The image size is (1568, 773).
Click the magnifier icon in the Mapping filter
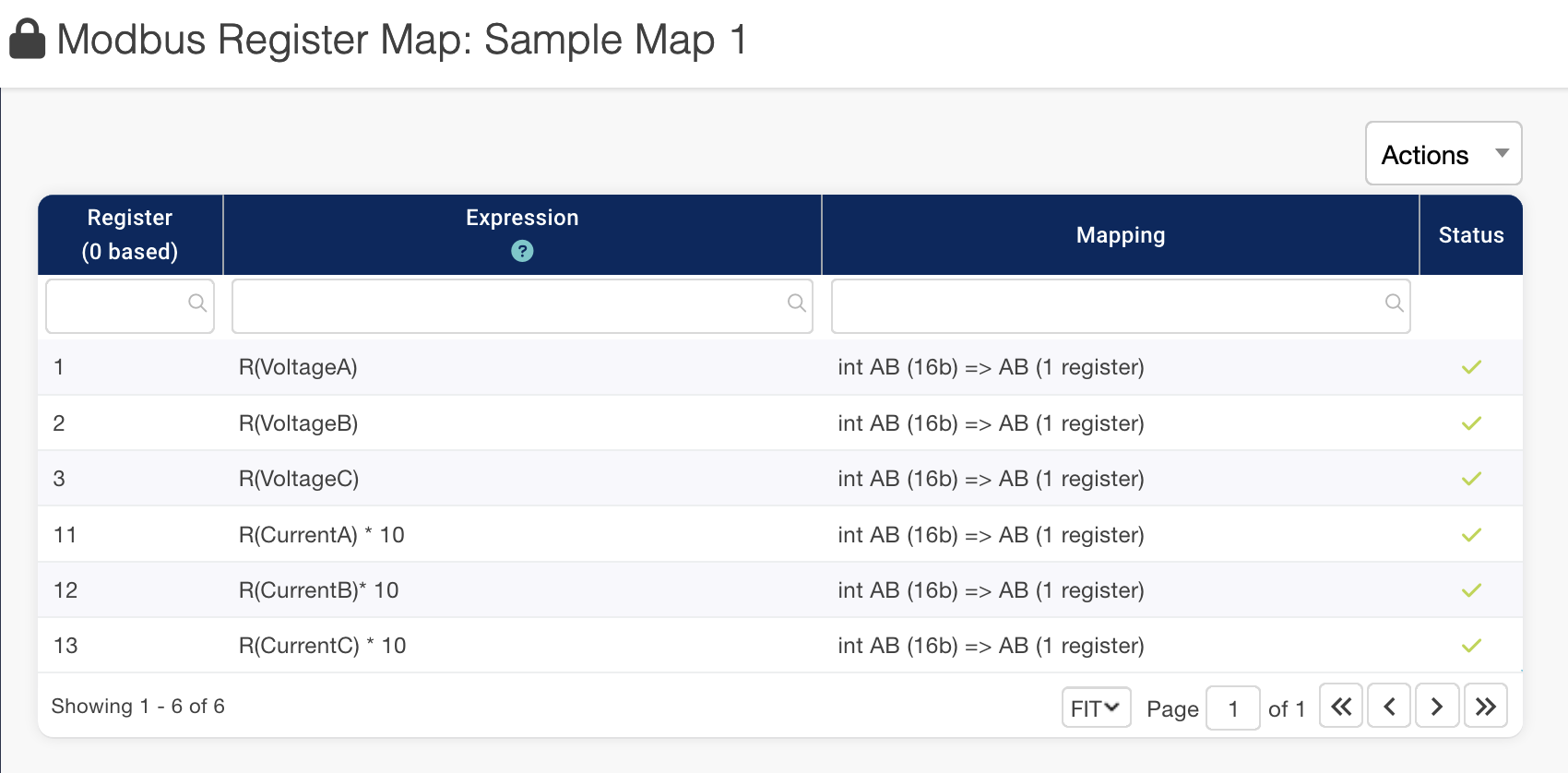1394,303
